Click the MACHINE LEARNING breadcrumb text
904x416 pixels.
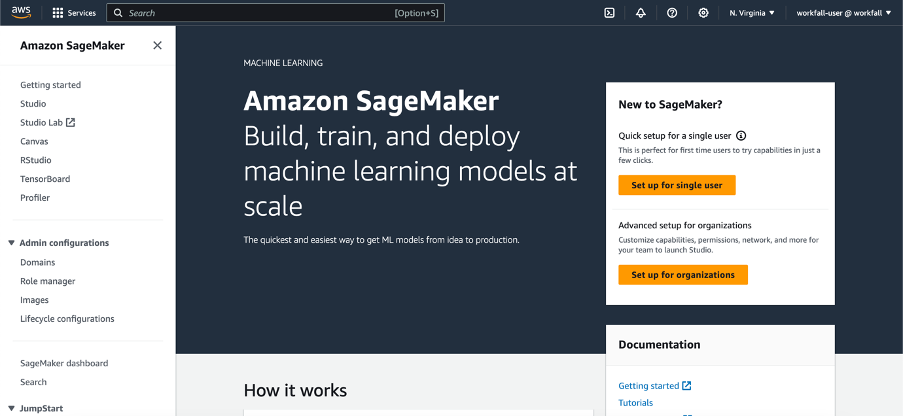click(283, 63)
